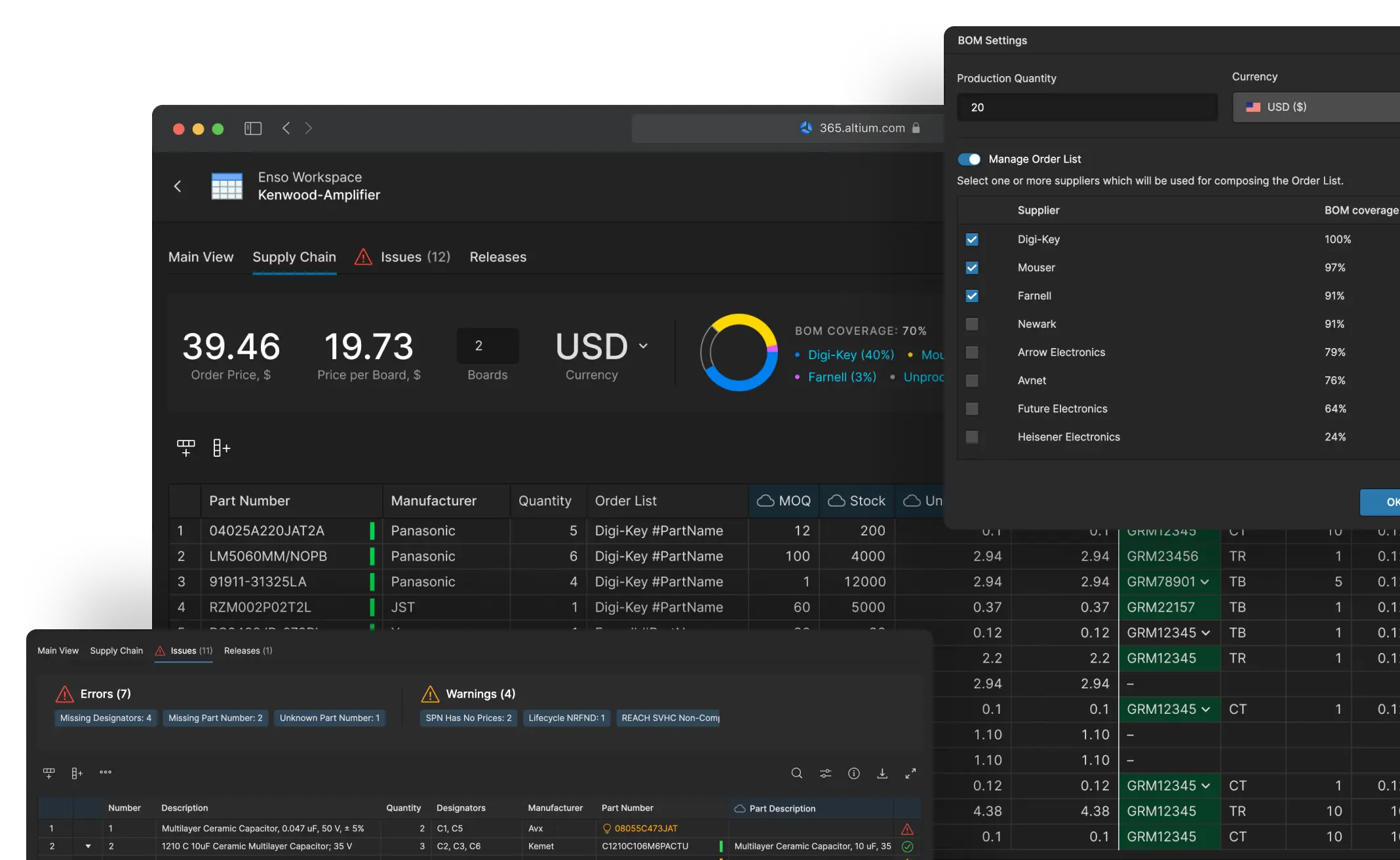Click the lock icon beside 365.altium.com
This screenshot has height=860, width=1400.
pyautogui.click(x=916, y=128)
